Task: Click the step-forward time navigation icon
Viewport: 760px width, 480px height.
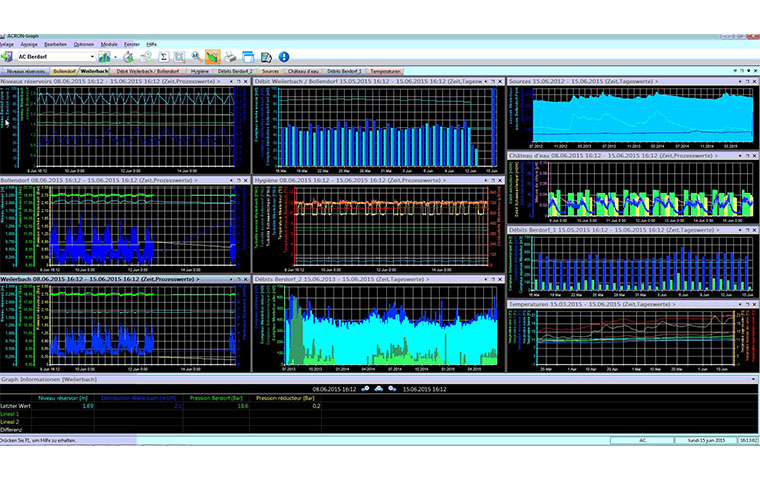Action: pos(392,389)
